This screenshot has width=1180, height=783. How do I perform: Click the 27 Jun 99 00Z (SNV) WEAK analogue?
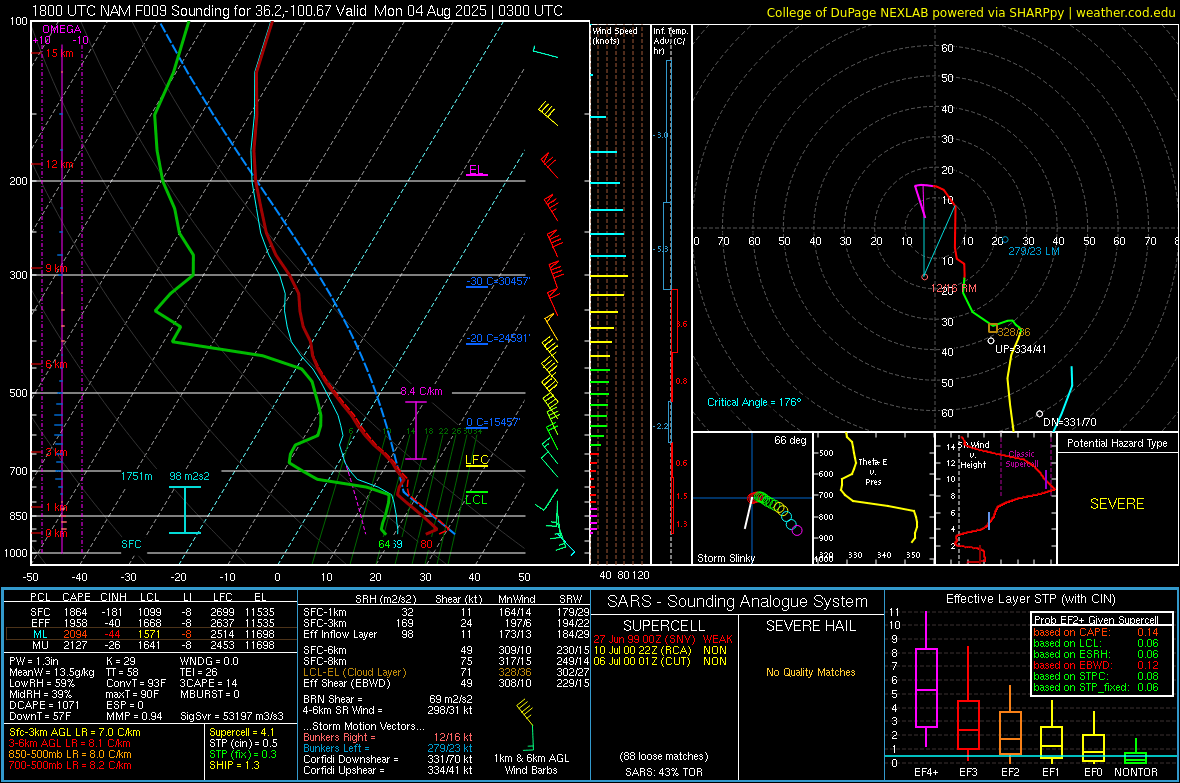click(663, 639)
